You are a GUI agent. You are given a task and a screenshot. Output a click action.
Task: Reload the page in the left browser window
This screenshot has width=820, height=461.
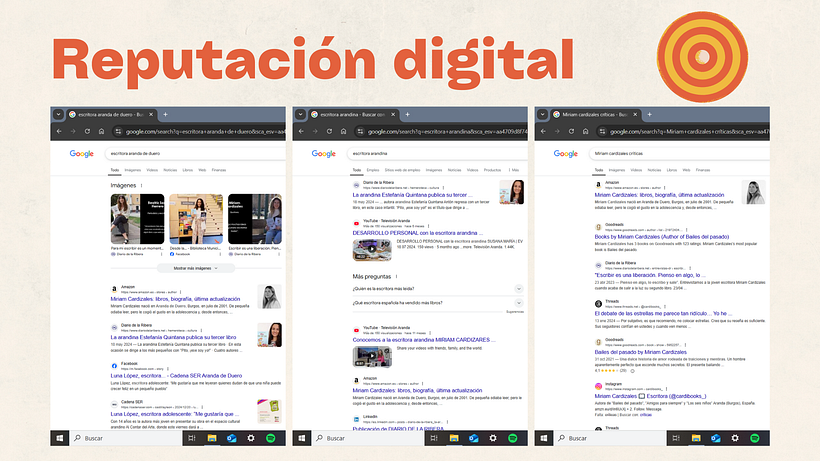[x=88, y=131]
